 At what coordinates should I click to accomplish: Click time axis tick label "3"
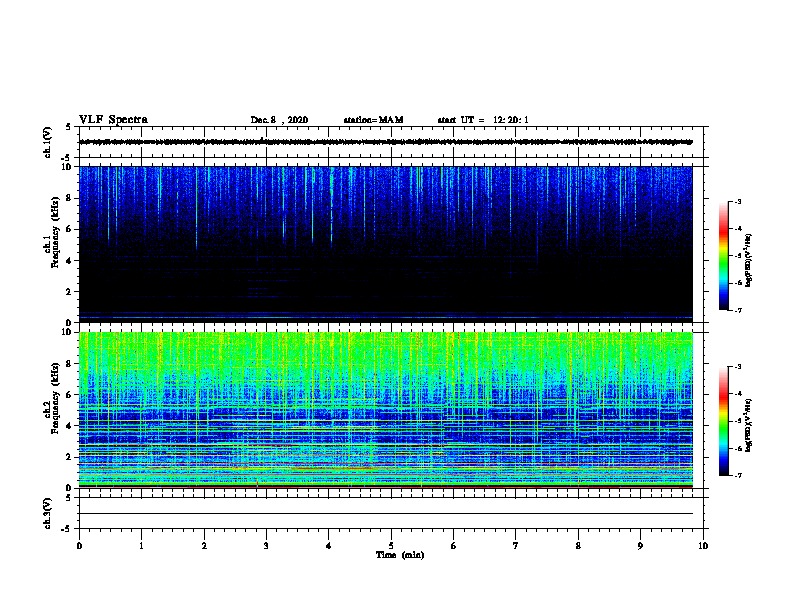[266, 545]
